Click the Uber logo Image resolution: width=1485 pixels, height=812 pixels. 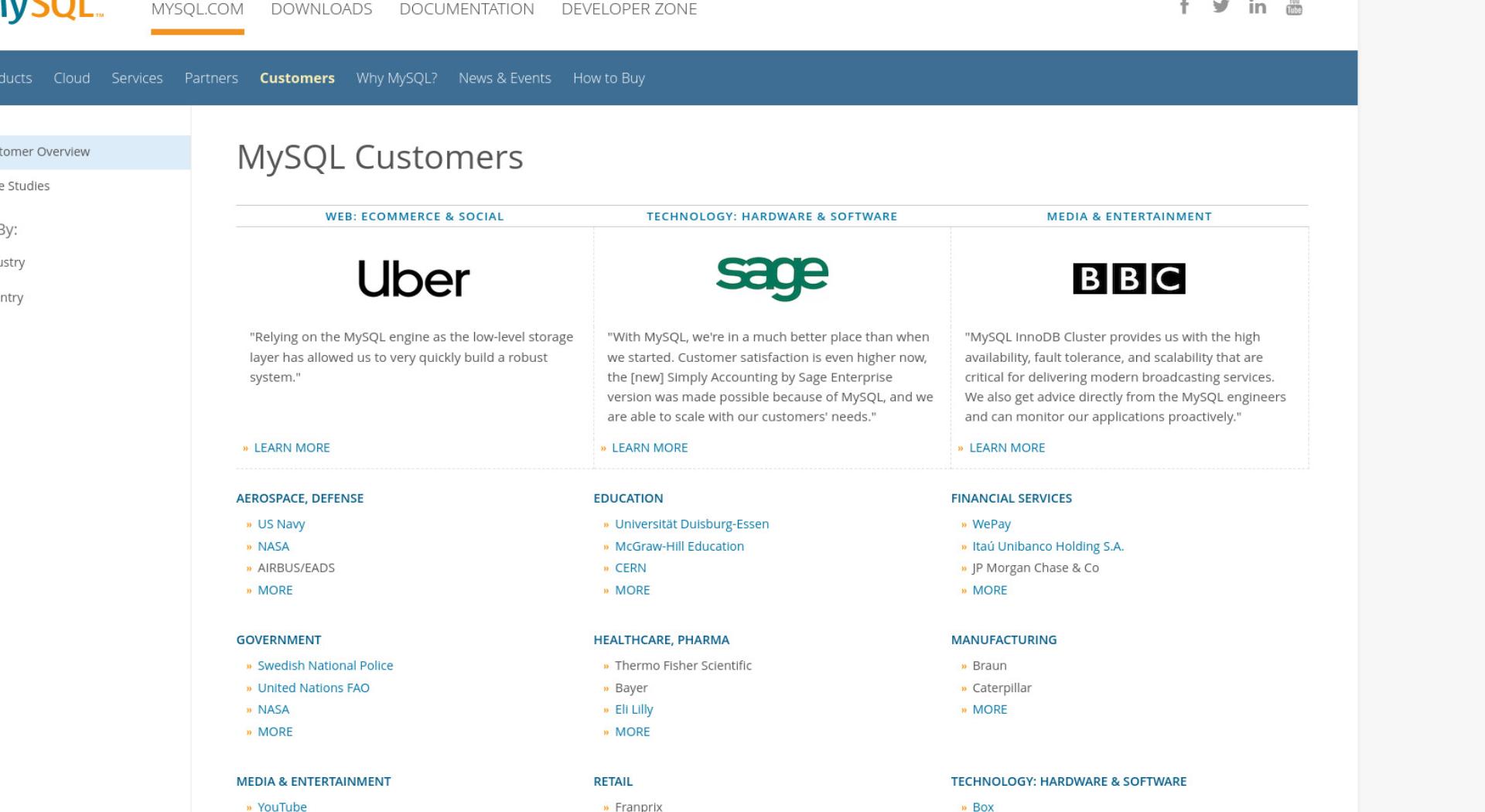coord(414,278)
